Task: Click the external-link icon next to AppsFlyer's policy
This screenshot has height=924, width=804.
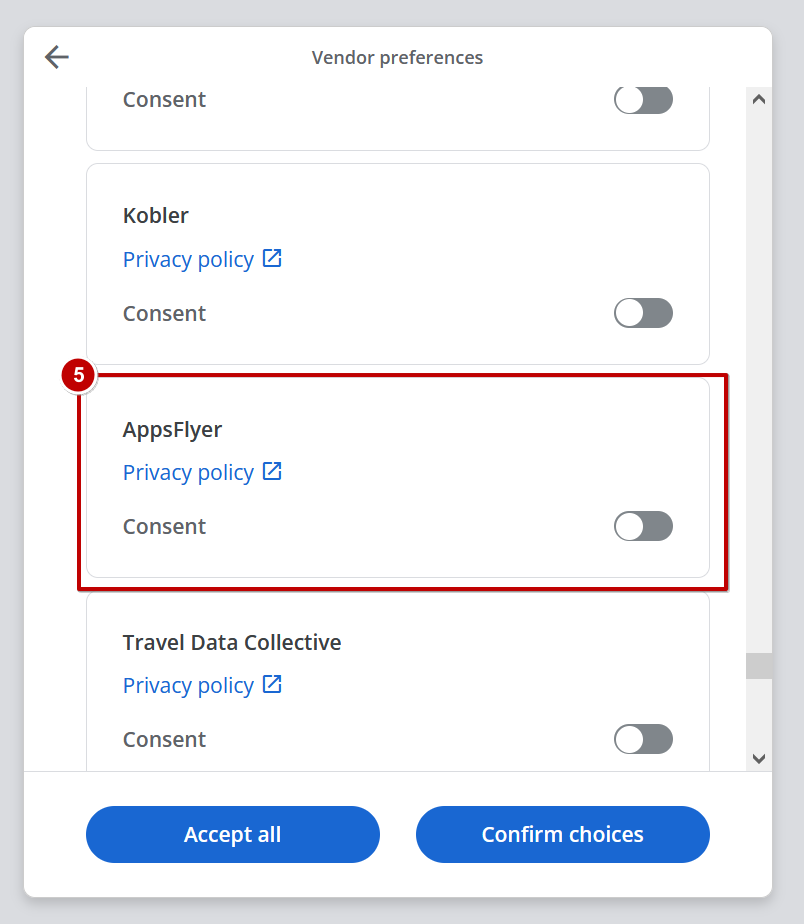Action: pyautogui.click(x=271, y=471)
